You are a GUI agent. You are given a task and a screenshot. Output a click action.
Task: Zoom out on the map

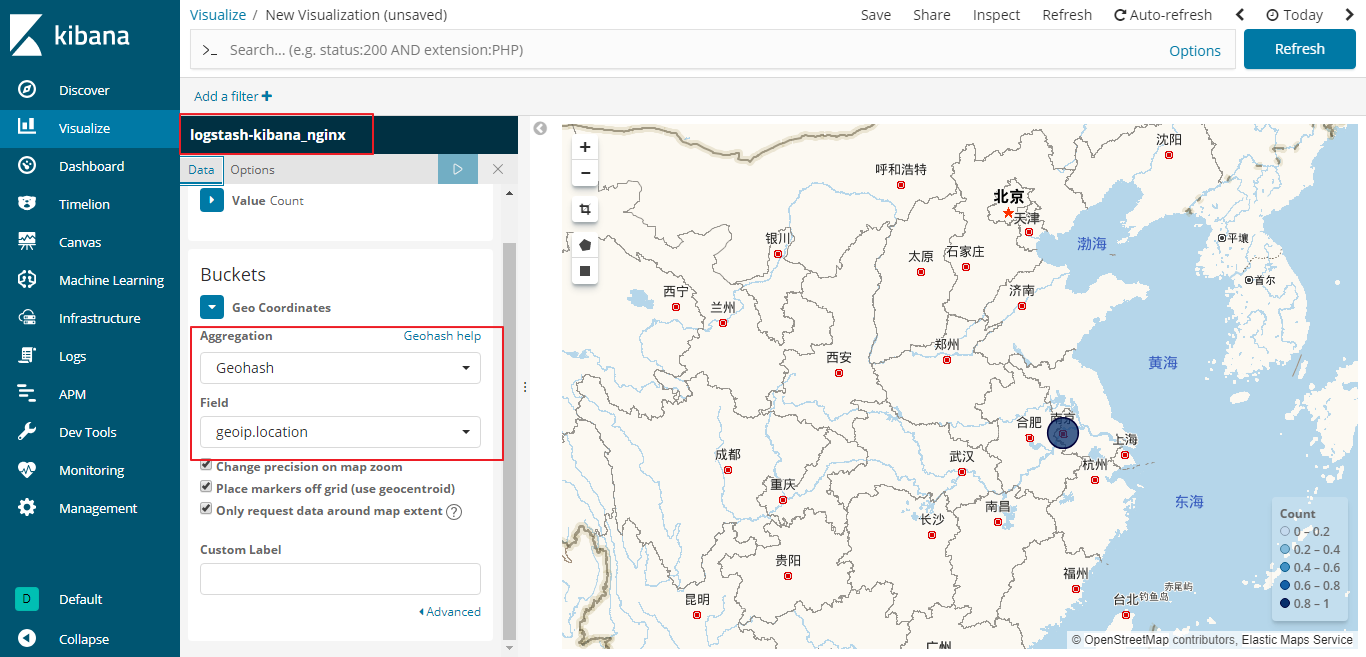point(585,173)
